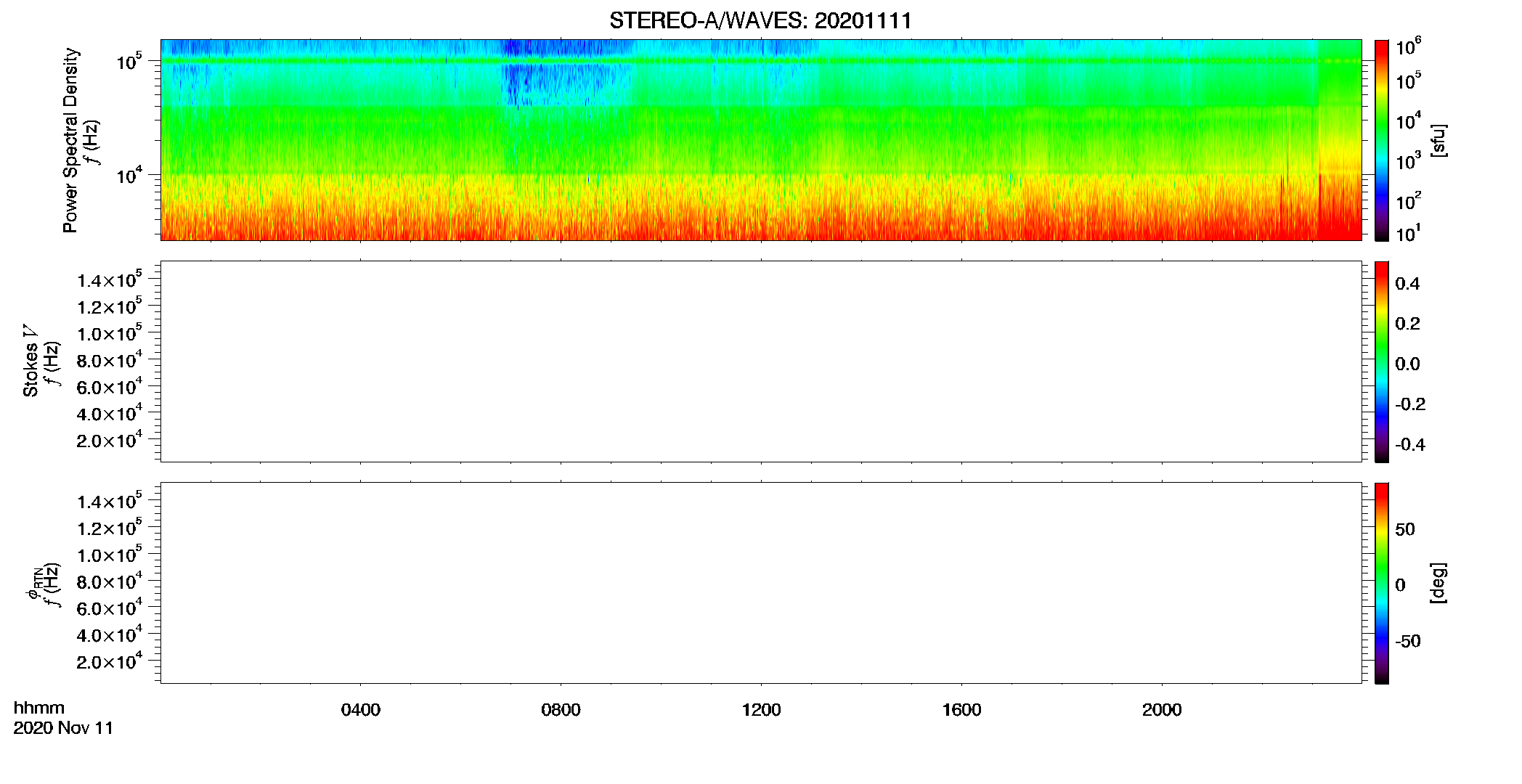Click the 2020 Nov 11 date label
1522x784 pixels.
tap(63, 728)
